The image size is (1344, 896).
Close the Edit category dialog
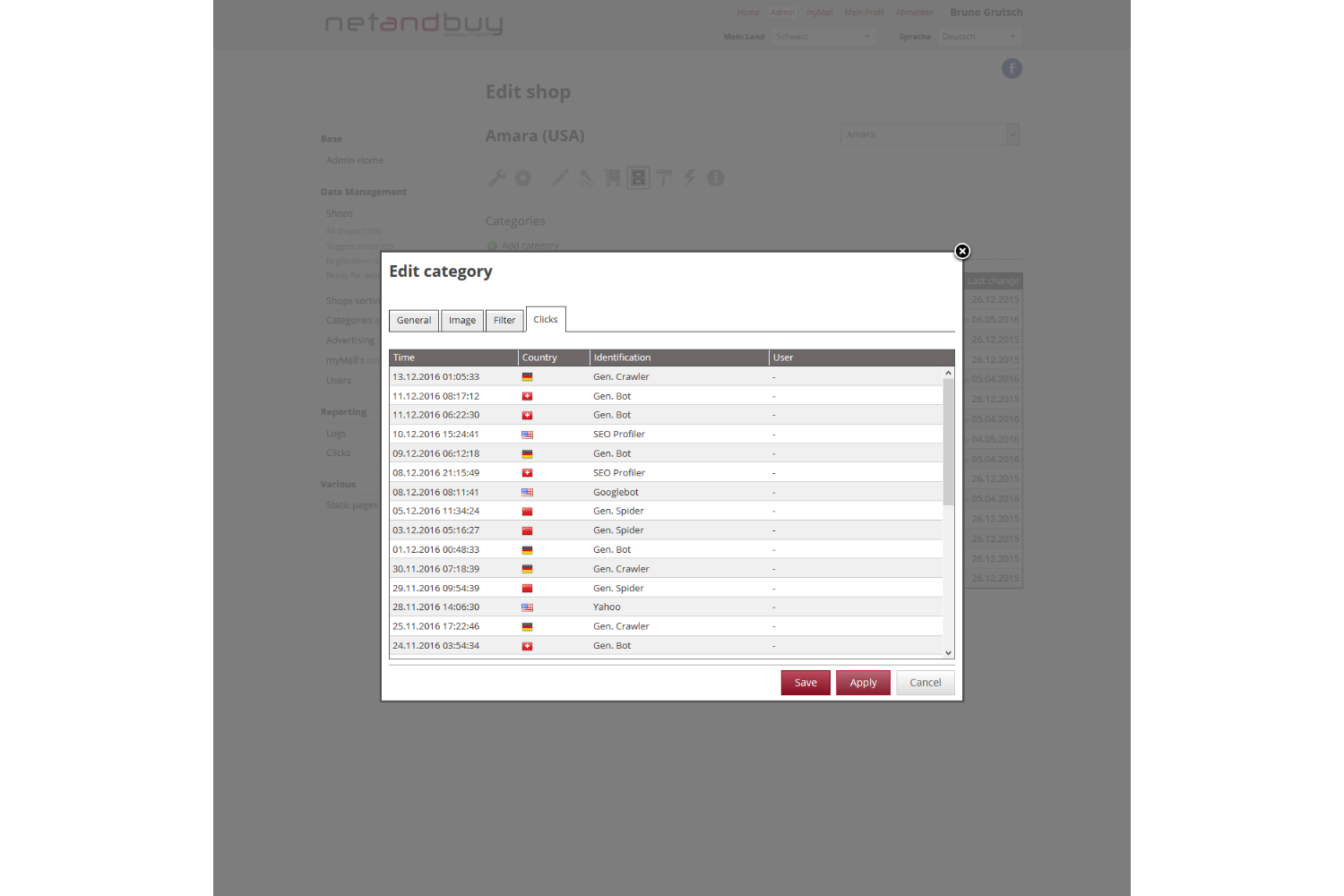tap(962, 251)
